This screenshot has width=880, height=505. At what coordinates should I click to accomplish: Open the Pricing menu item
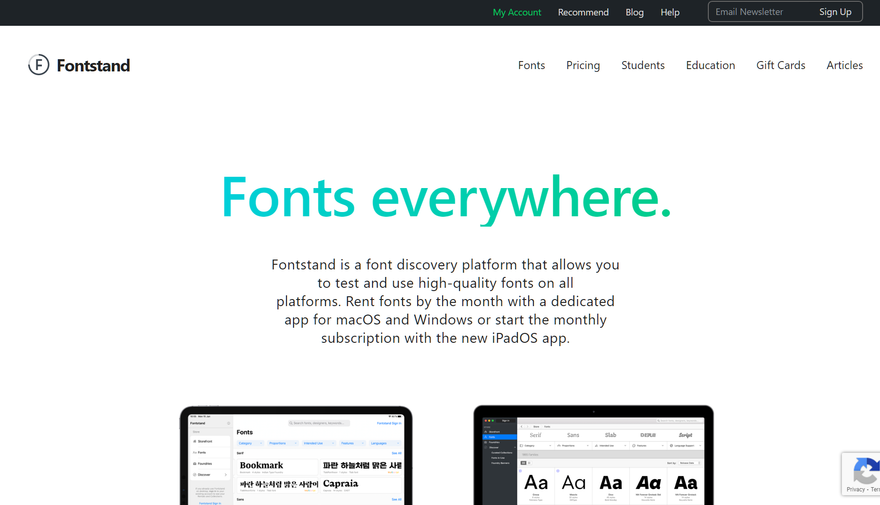[583, 65]
